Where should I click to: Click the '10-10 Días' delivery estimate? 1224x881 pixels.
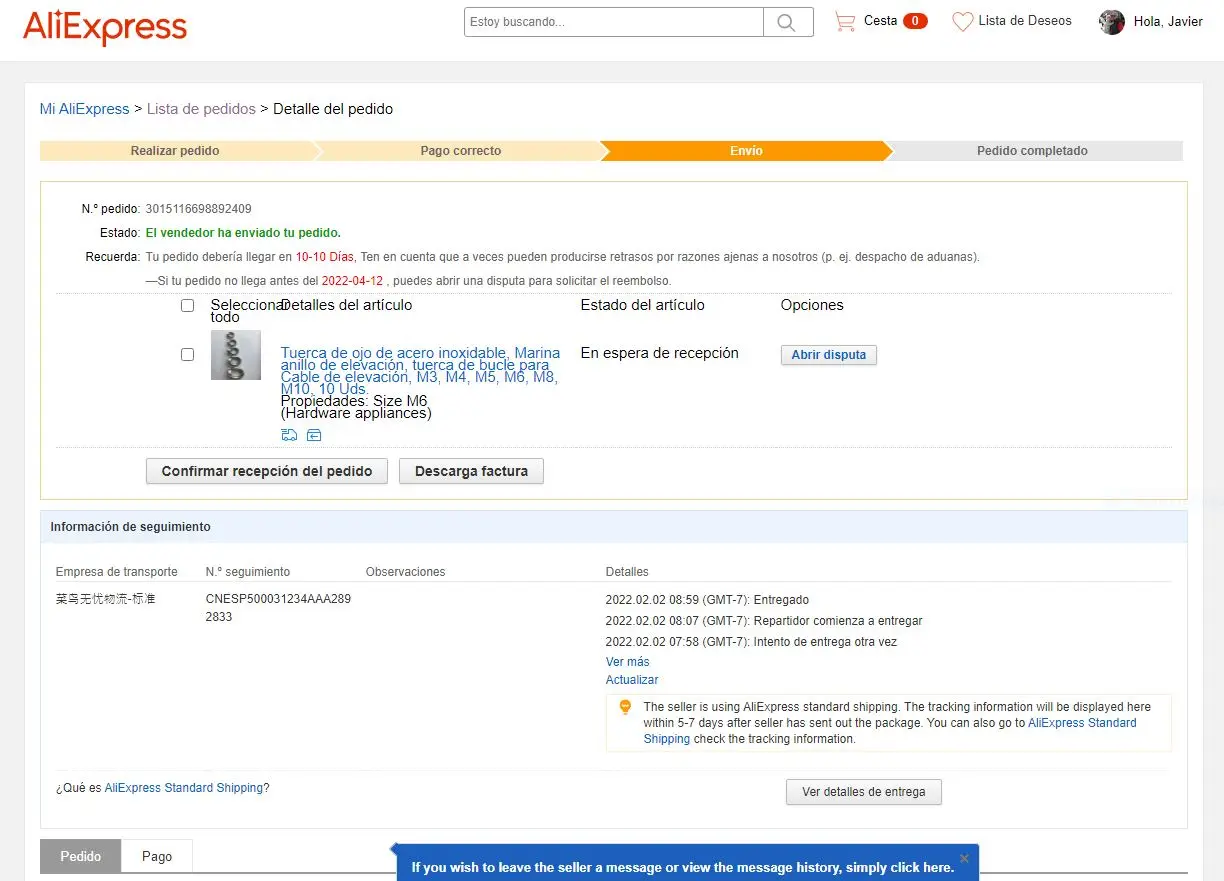point(325,257)
